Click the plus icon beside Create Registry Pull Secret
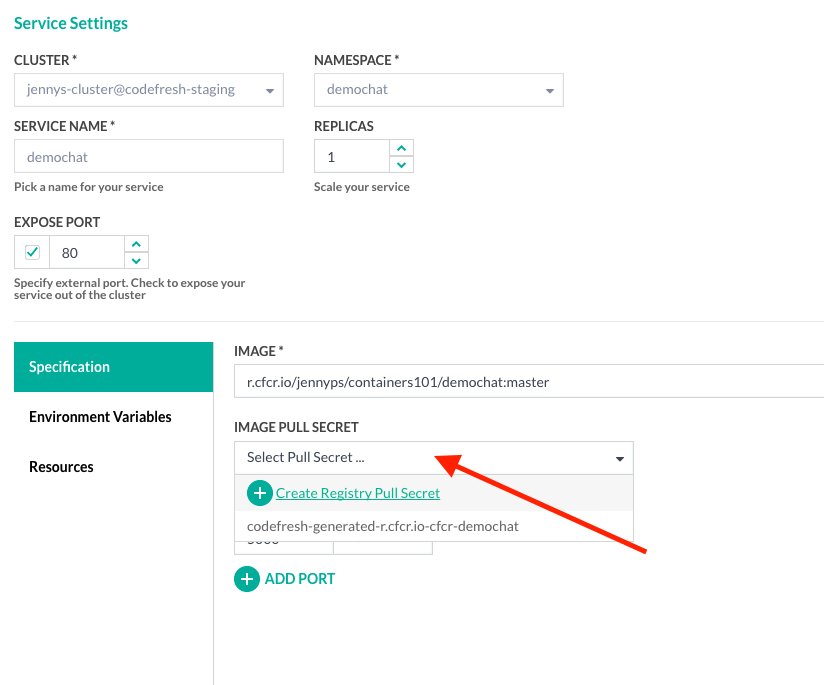The height and width of the screenshot is (685, 824). (x=260, y=493)
